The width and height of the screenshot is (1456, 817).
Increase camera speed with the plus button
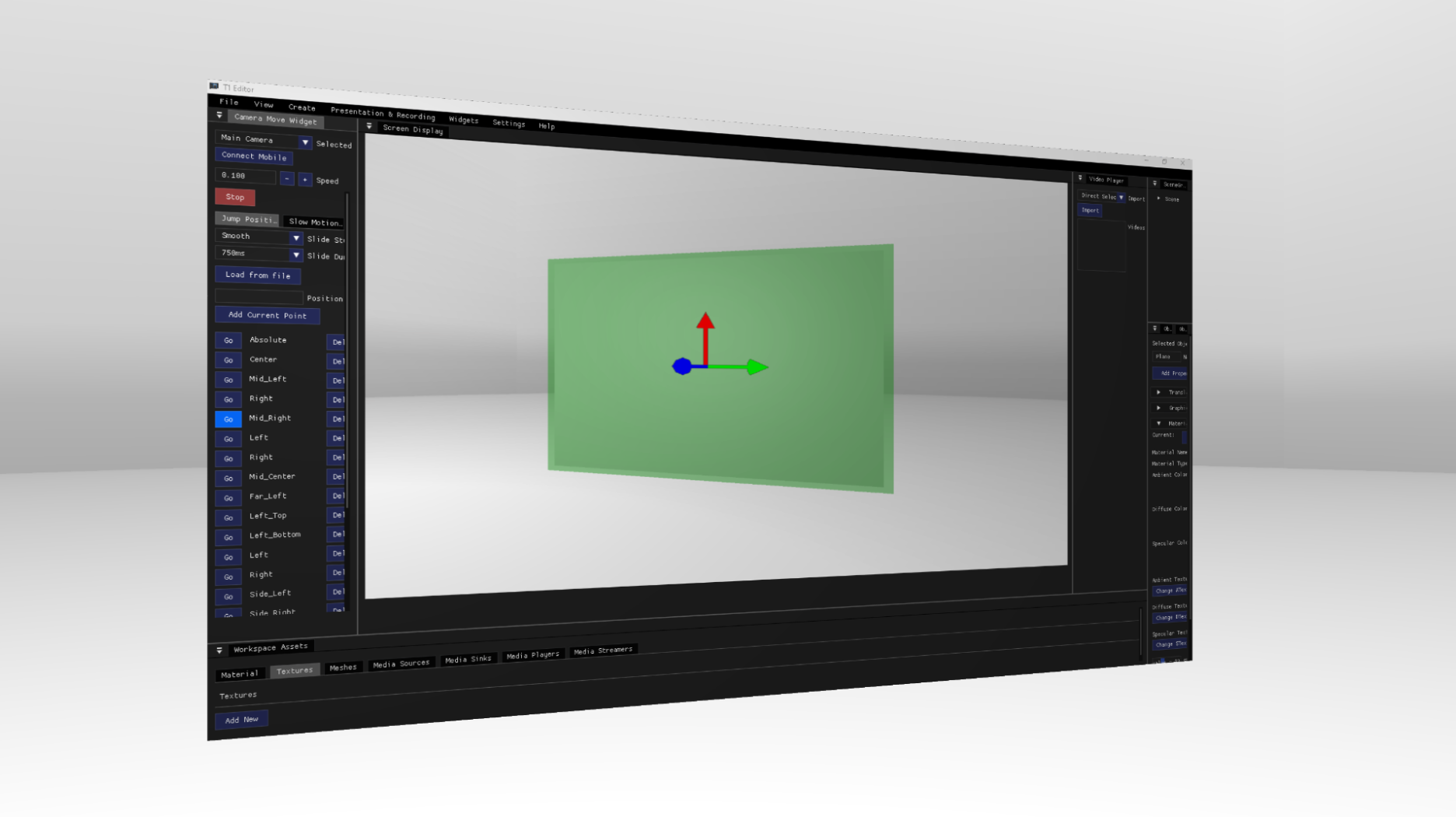305,180
